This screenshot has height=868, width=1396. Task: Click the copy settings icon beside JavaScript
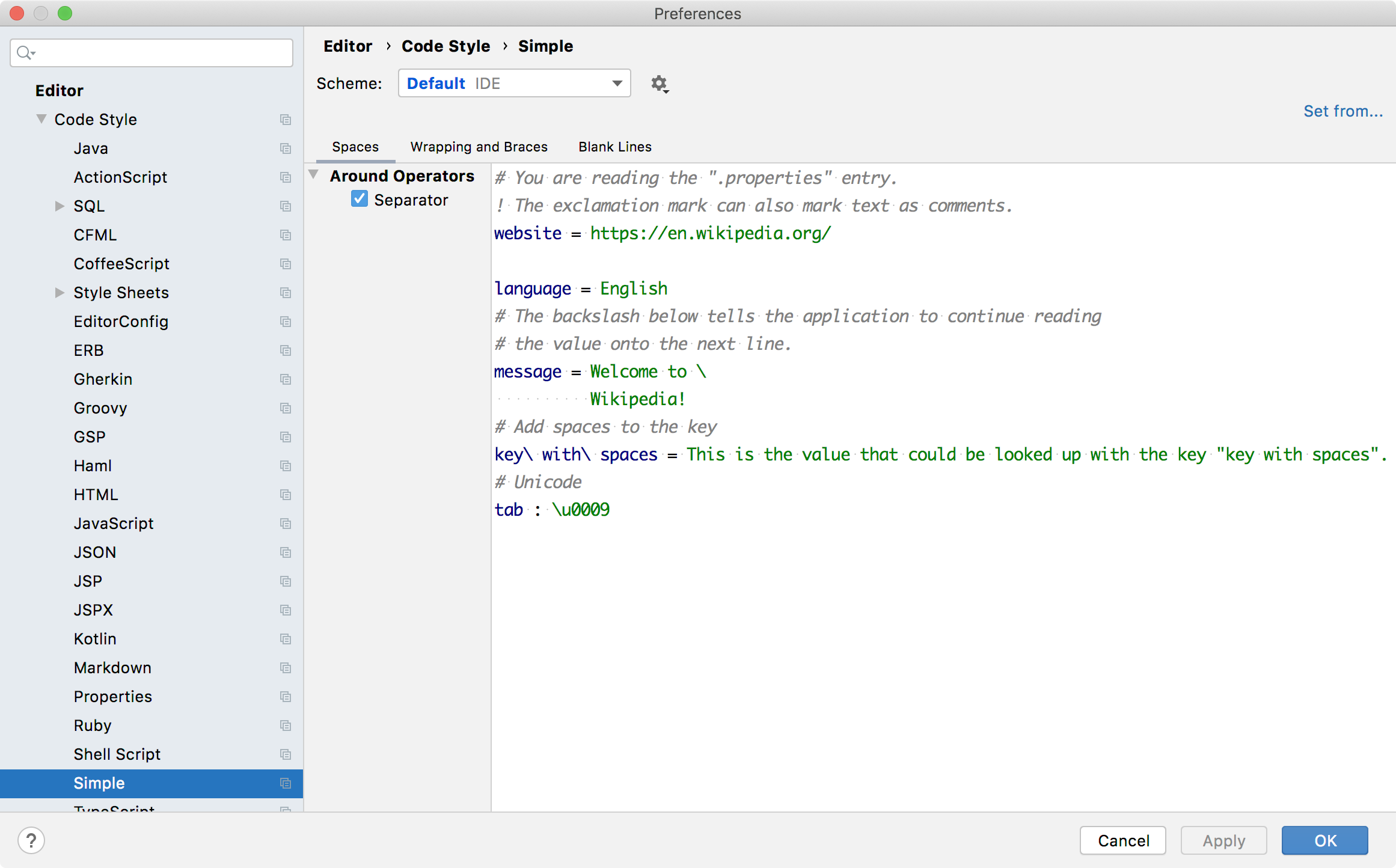(x=286, y=524)
